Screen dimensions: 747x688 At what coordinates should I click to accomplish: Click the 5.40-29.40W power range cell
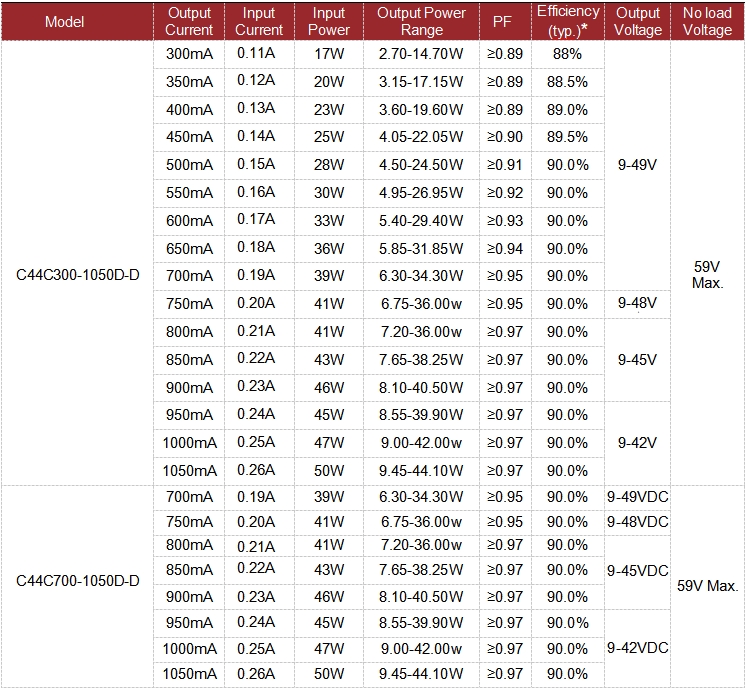tap(421, 221)
